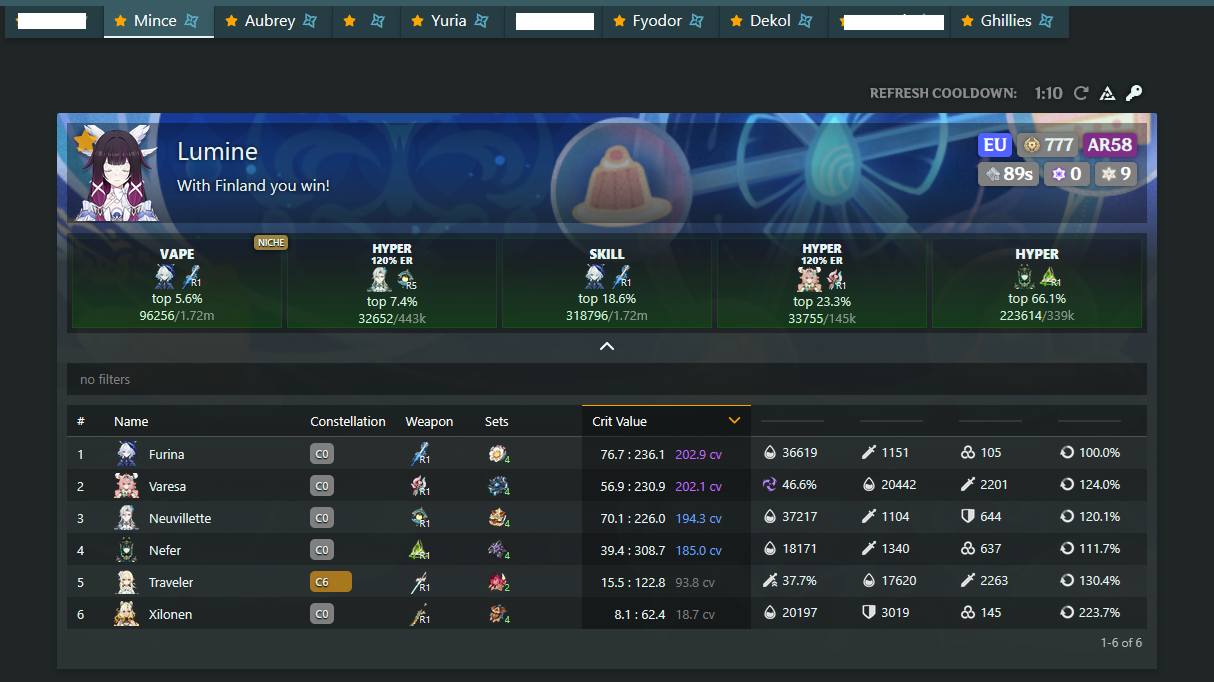This screenshot has width=1214, height=682.
Task: Click Varesa's weapon icon
Action: [420, 486]
